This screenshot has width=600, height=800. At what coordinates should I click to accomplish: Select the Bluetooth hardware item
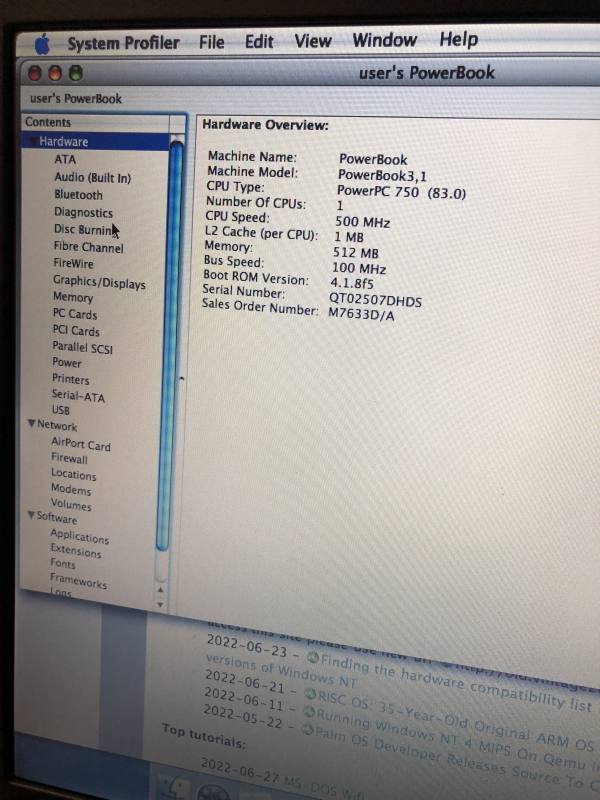pyautogui.click(x=78, y=194)
